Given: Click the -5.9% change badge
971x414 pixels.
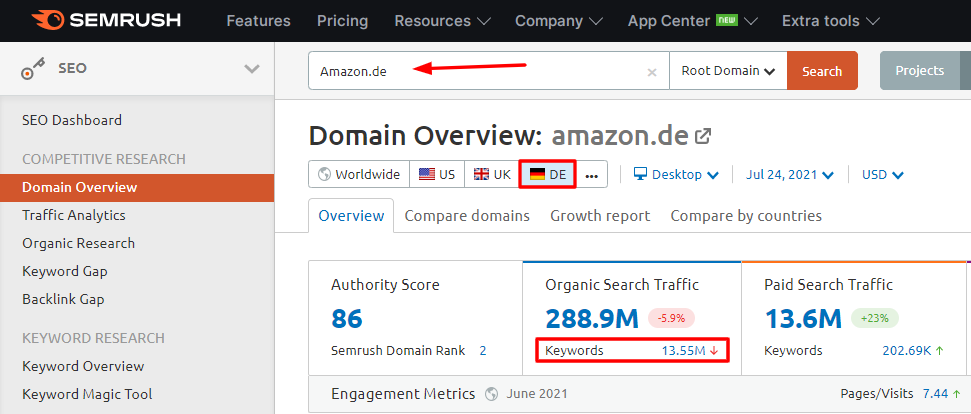Looking at the screenshot, I should click(671, 319).
